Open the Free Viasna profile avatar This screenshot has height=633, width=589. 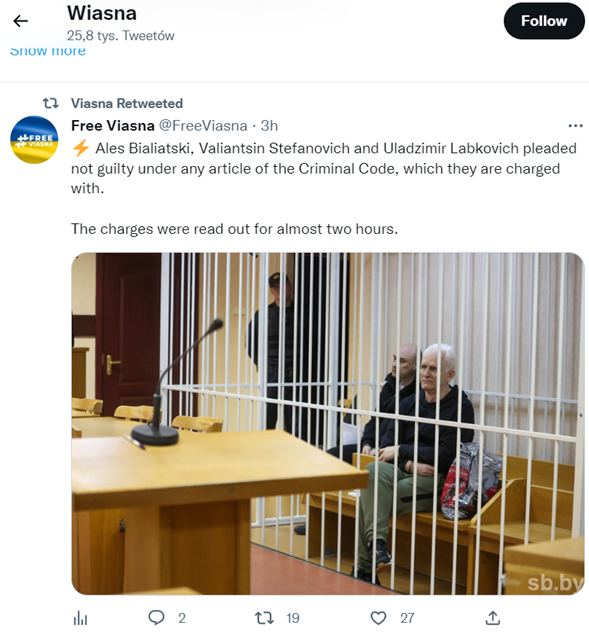pos(34,140)
